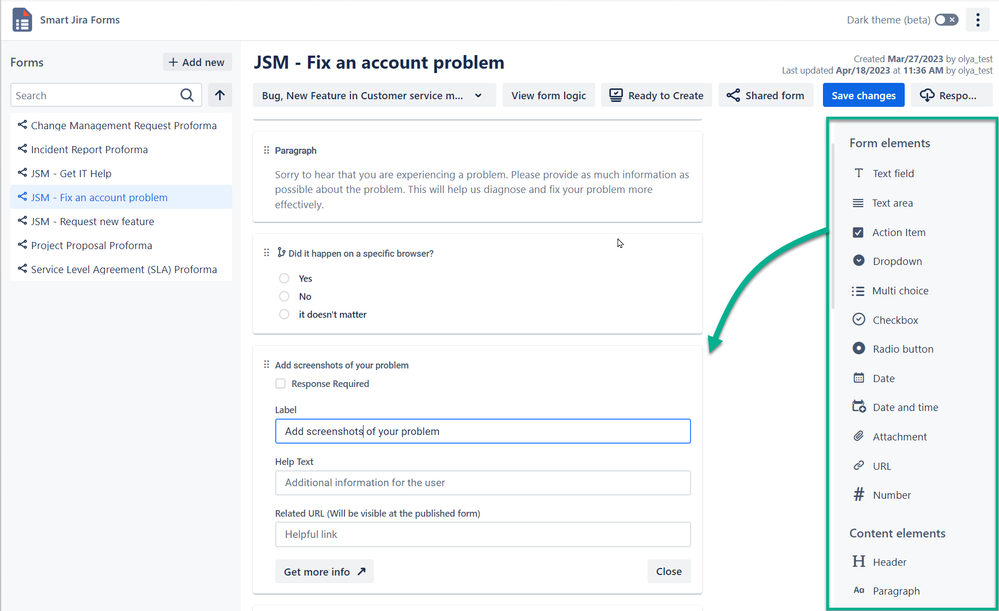Select the Multi choice form element

tap(899, 290)
